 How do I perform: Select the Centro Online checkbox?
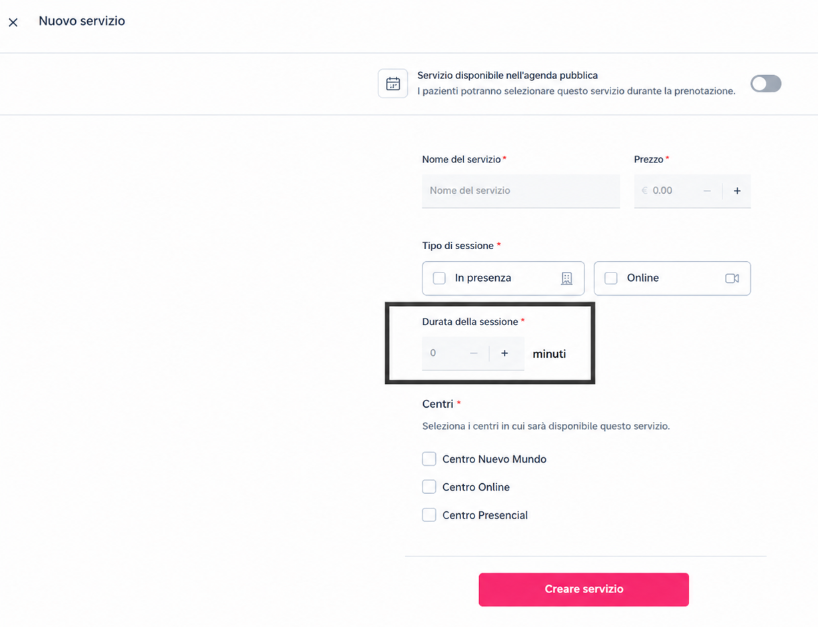click(x=429, y=487)
